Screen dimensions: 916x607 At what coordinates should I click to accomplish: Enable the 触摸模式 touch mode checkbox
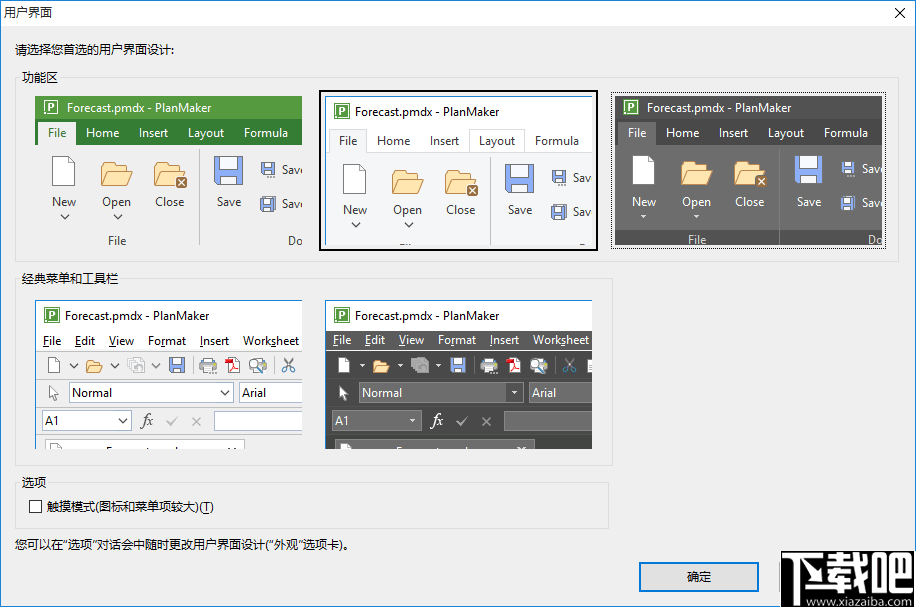(35, 506)
